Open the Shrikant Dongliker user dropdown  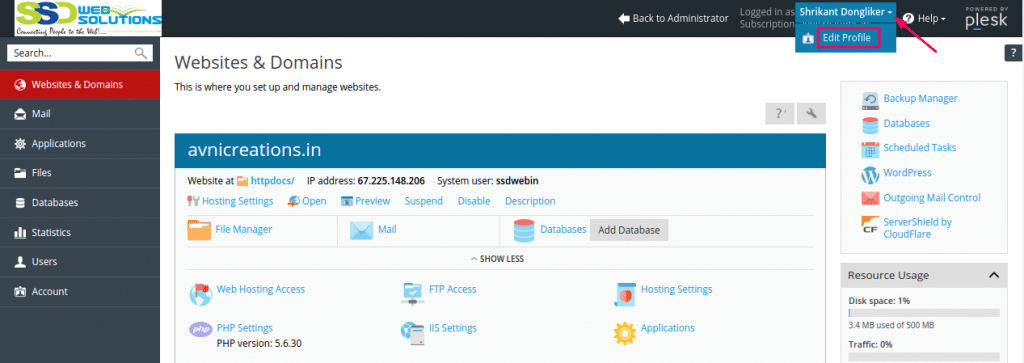[x=846, y=12]
